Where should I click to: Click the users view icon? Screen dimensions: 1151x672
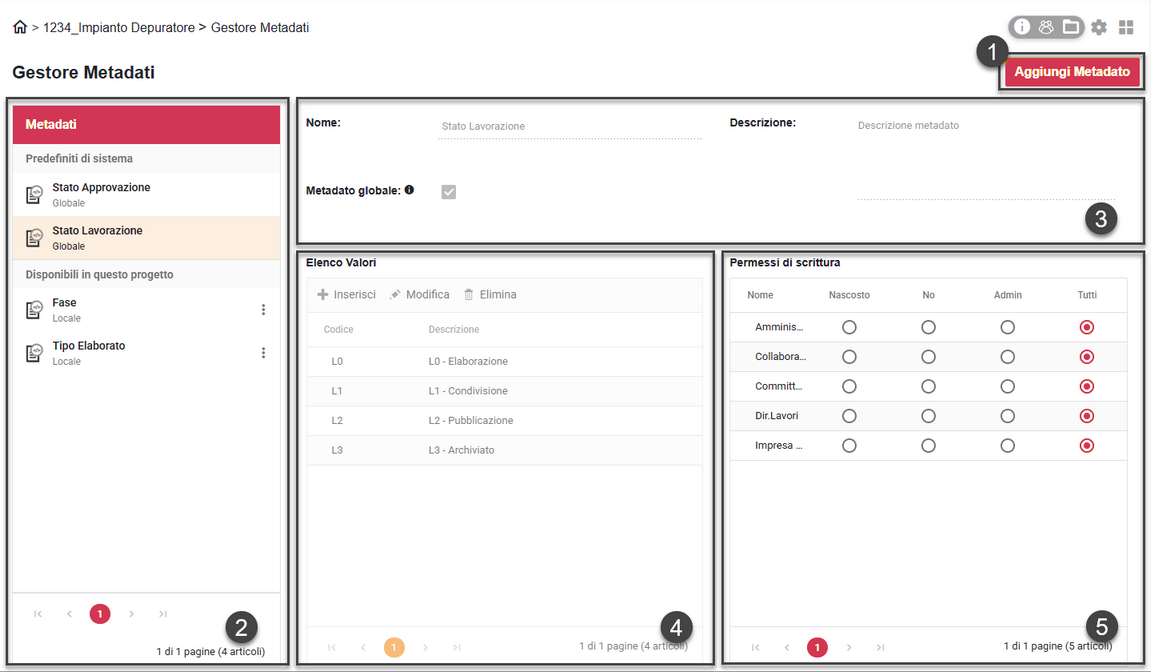(1046, 27)
